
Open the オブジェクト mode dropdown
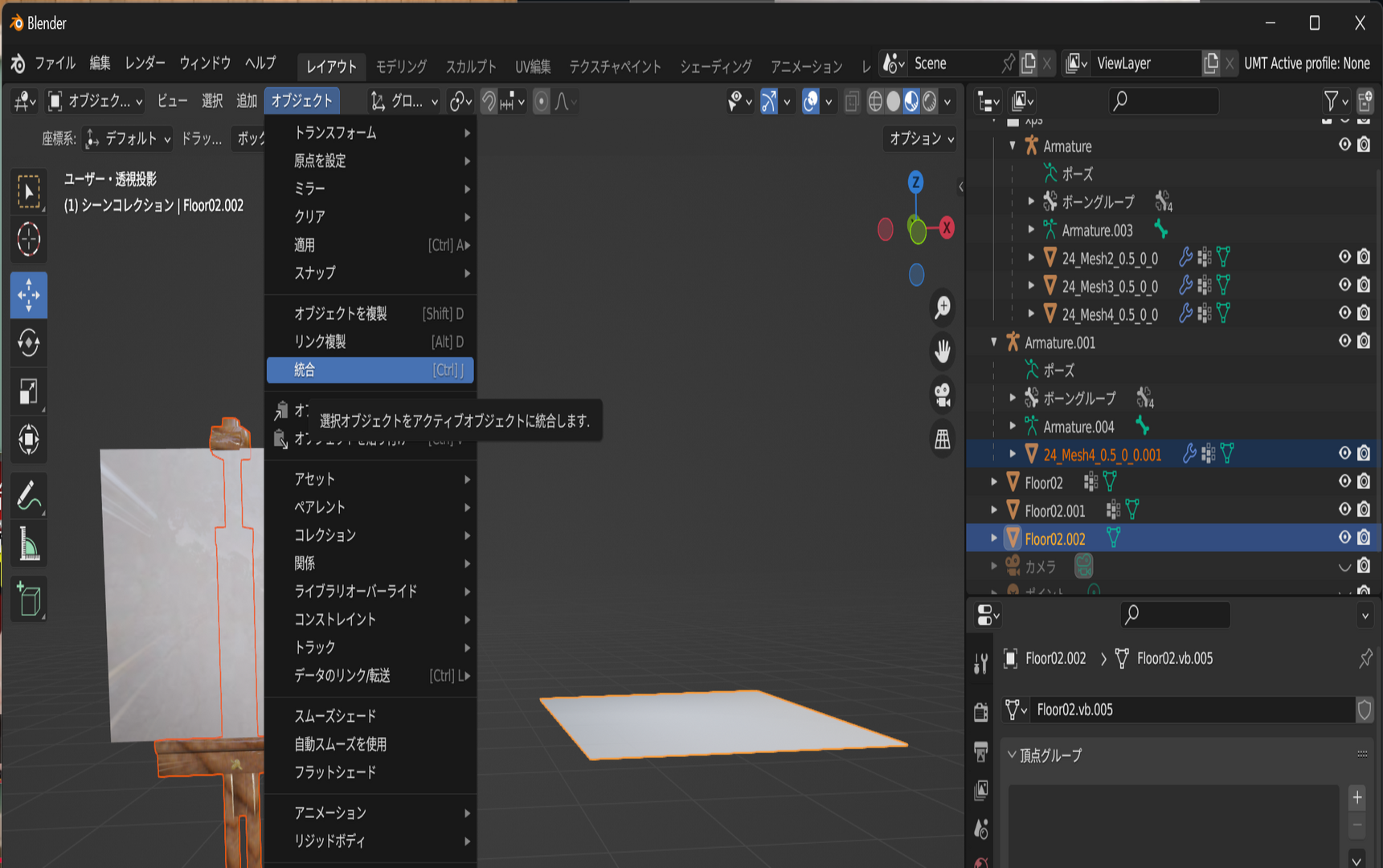click(95, 100)
